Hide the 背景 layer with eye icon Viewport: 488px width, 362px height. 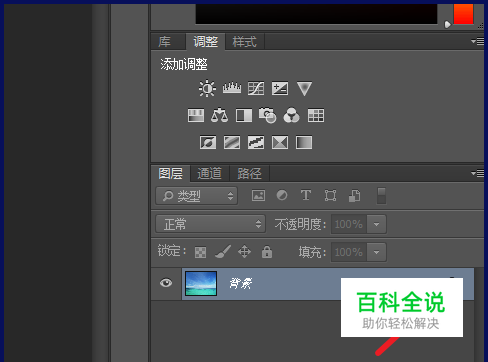coord(166,283)
